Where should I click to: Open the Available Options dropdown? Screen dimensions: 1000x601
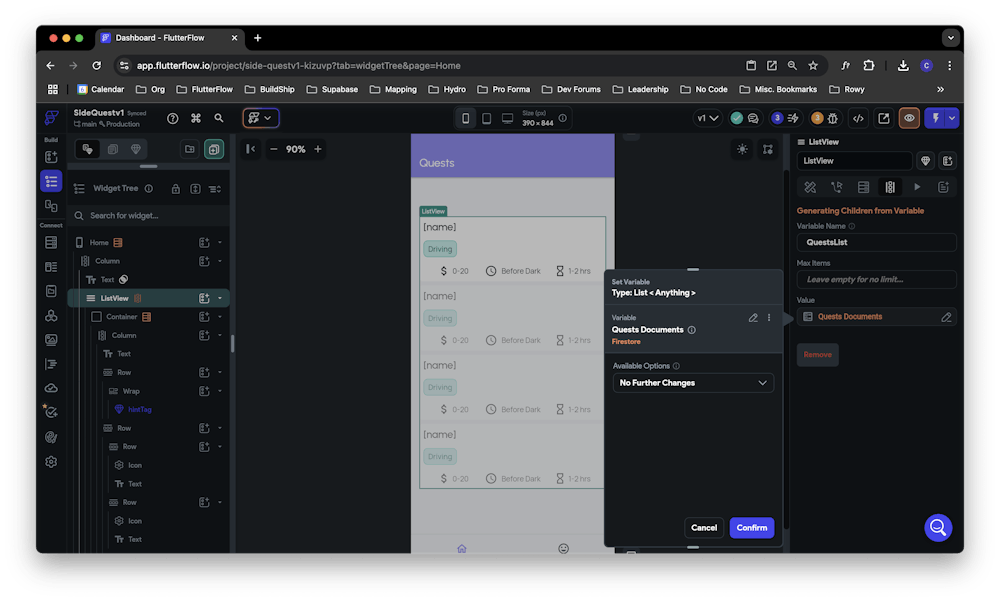(x=693, y=383)
